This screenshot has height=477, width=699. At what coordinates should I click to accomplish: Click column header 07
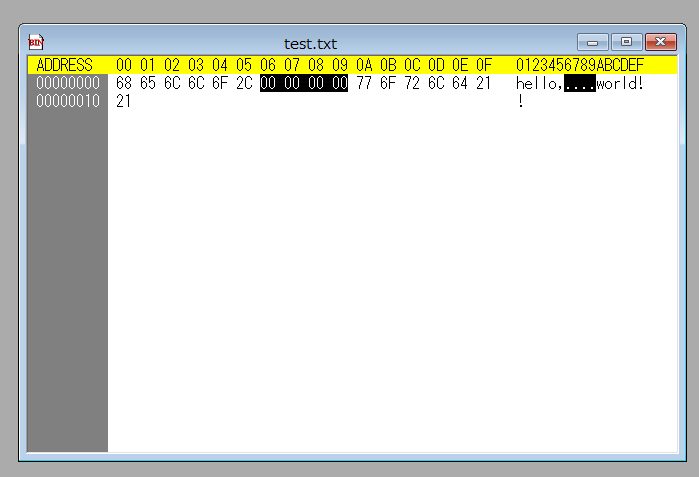pos(292,65)
